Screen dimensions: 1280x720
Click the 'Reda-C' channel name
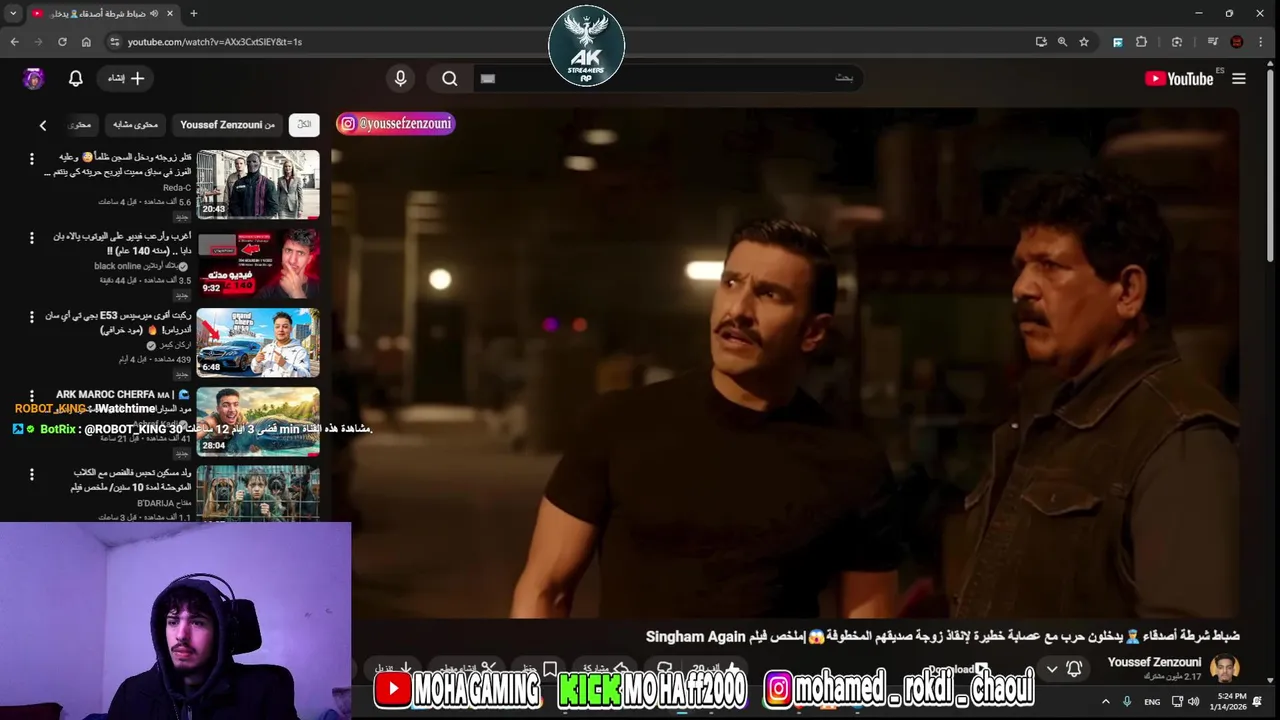177,188
